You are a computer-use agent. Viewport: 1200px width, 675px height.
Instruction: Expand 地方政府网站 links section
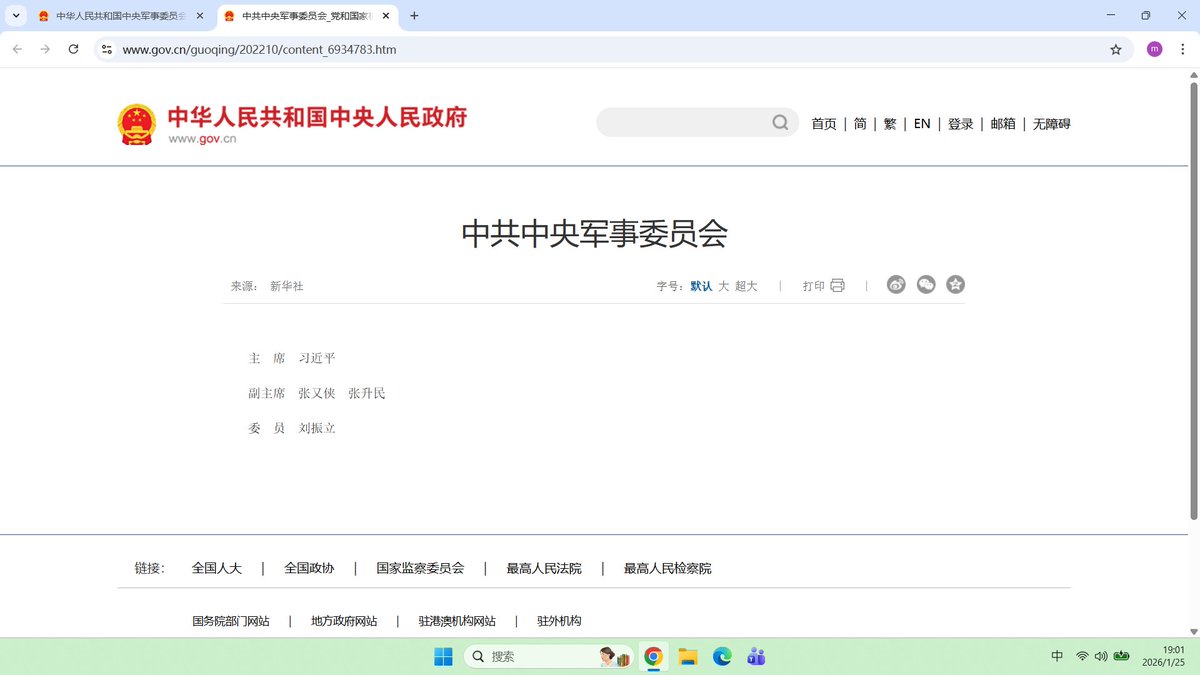(x=344, y=621)
